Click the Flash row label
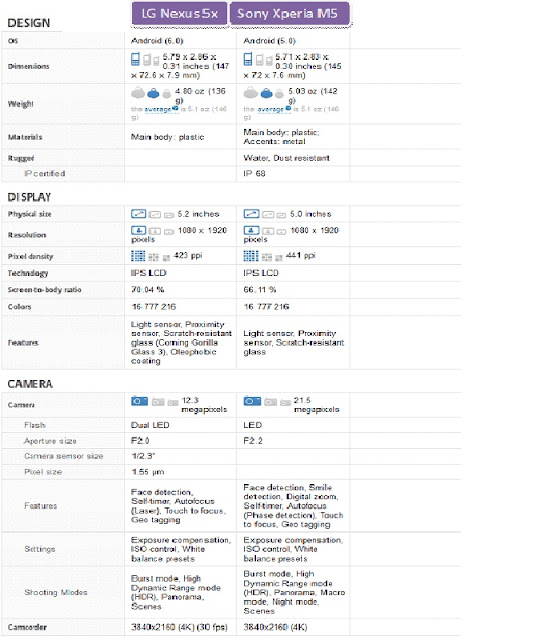 coord(35,425)
